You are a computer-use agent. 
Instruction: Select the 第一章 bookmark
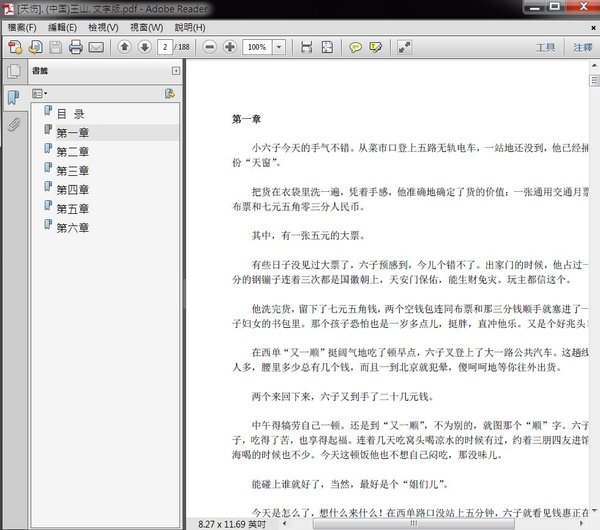(73, 133)
